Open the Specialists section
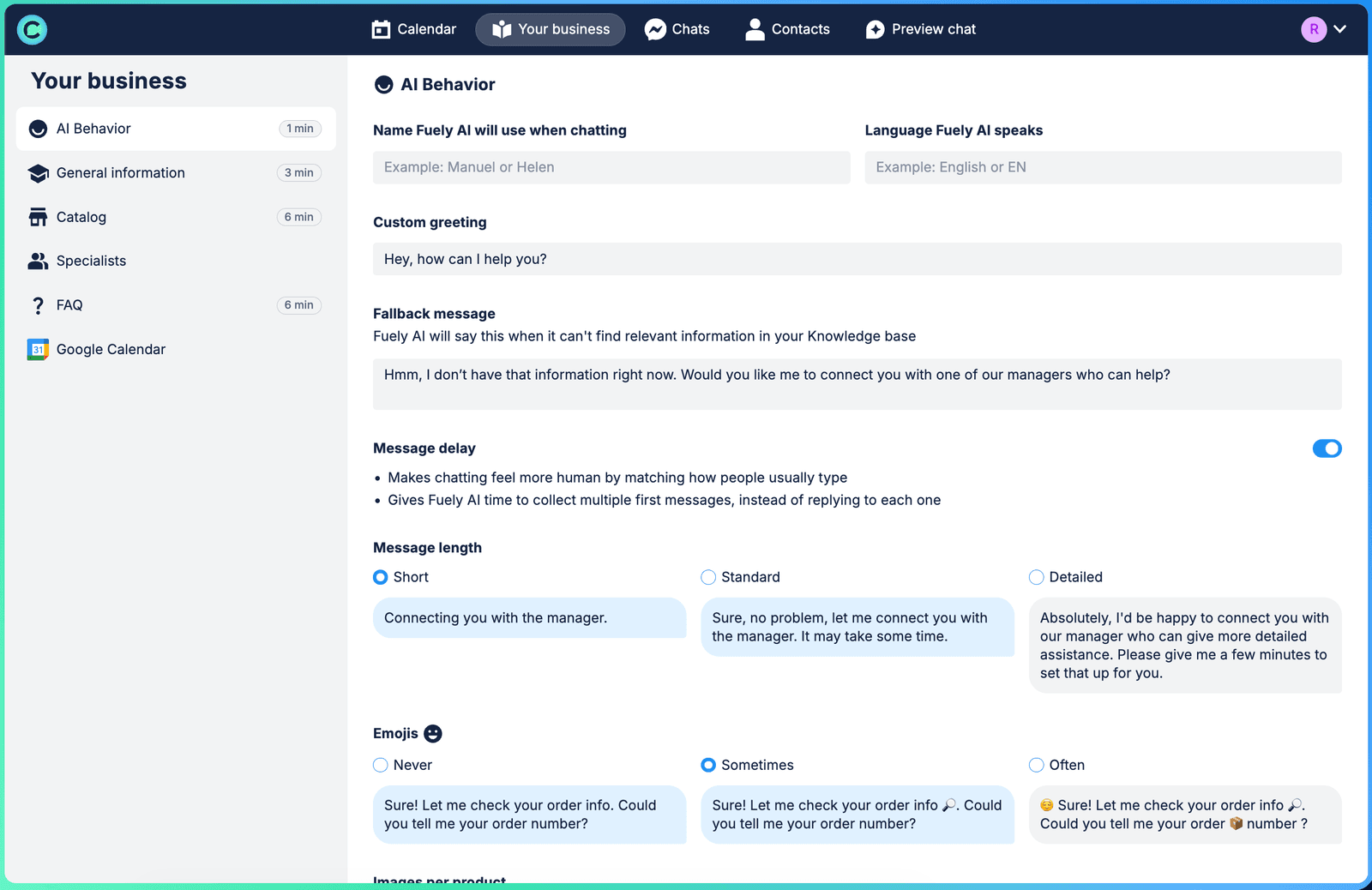1372x890 pixels. coord(176,261)
